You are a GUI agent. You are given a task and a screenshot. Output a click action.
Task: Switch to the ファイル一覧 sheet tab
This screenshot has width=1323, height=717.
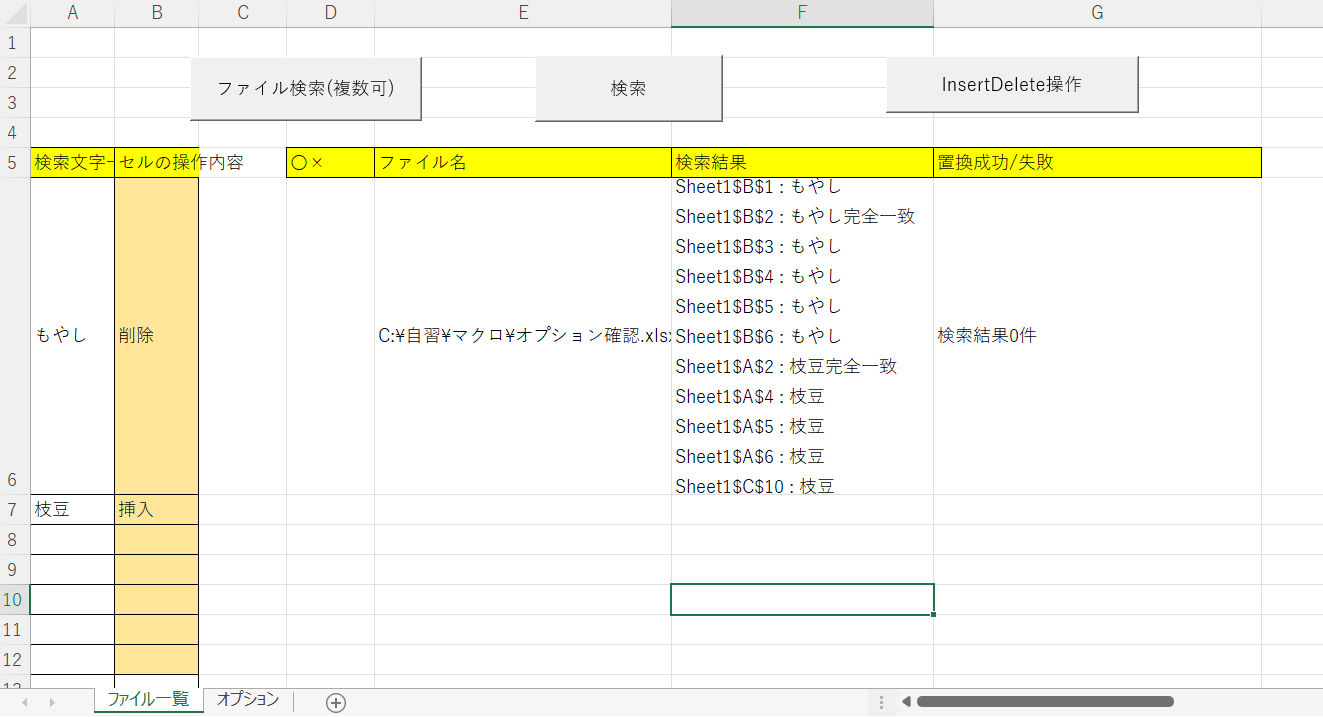(x=148, y=700)
